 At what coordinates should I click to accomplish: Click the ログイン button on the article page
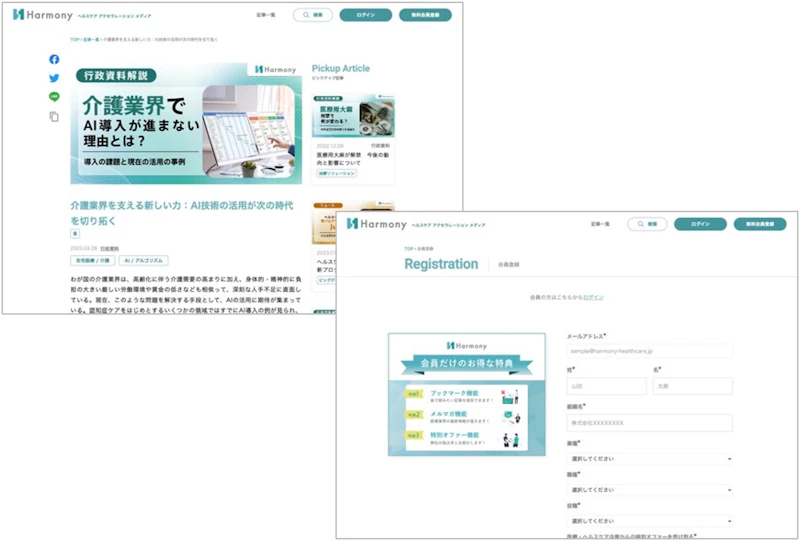(366, 15)
